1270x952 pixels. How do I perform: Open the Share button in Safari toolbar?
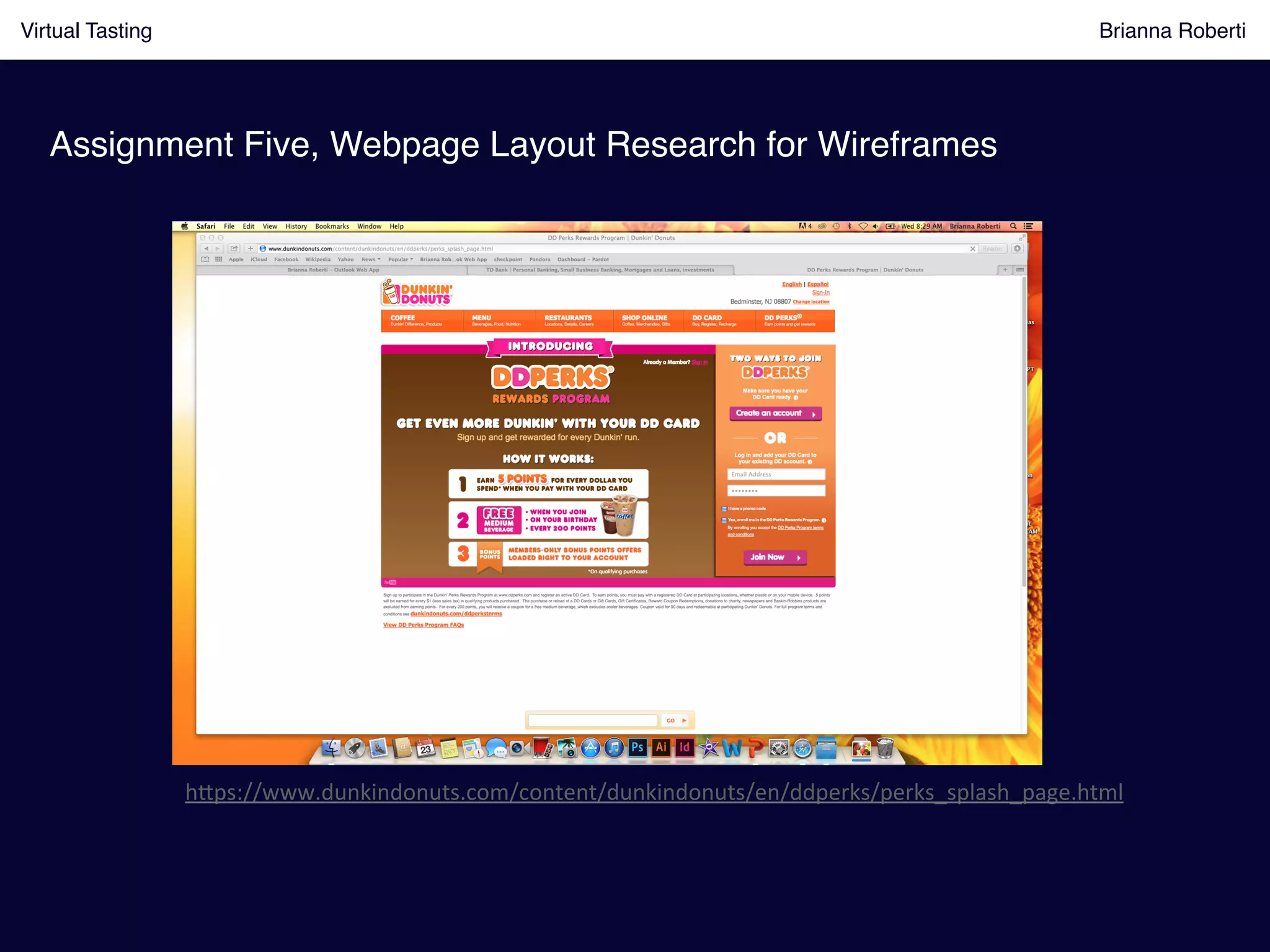click(234, 249)
